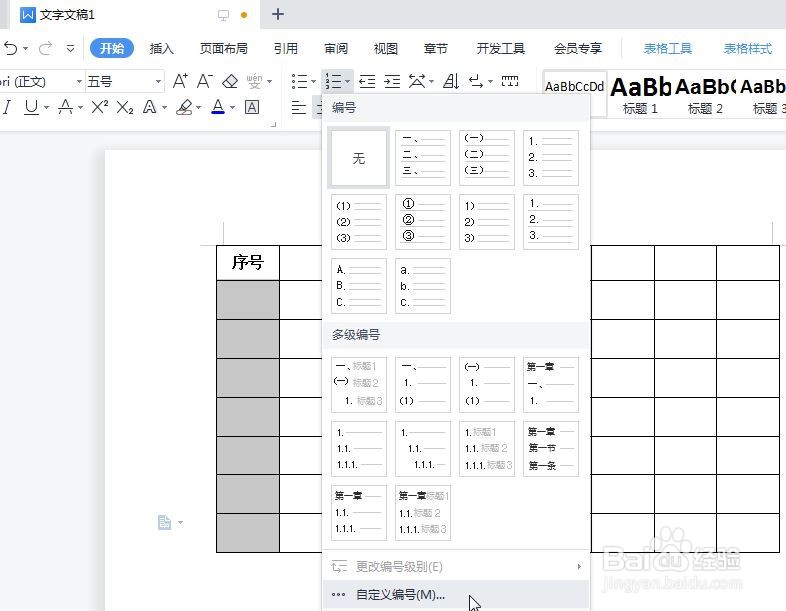The width and height of the screenshot is (786, 611).
Task: Open the 表格样式 tab
Action: (747, 49)
